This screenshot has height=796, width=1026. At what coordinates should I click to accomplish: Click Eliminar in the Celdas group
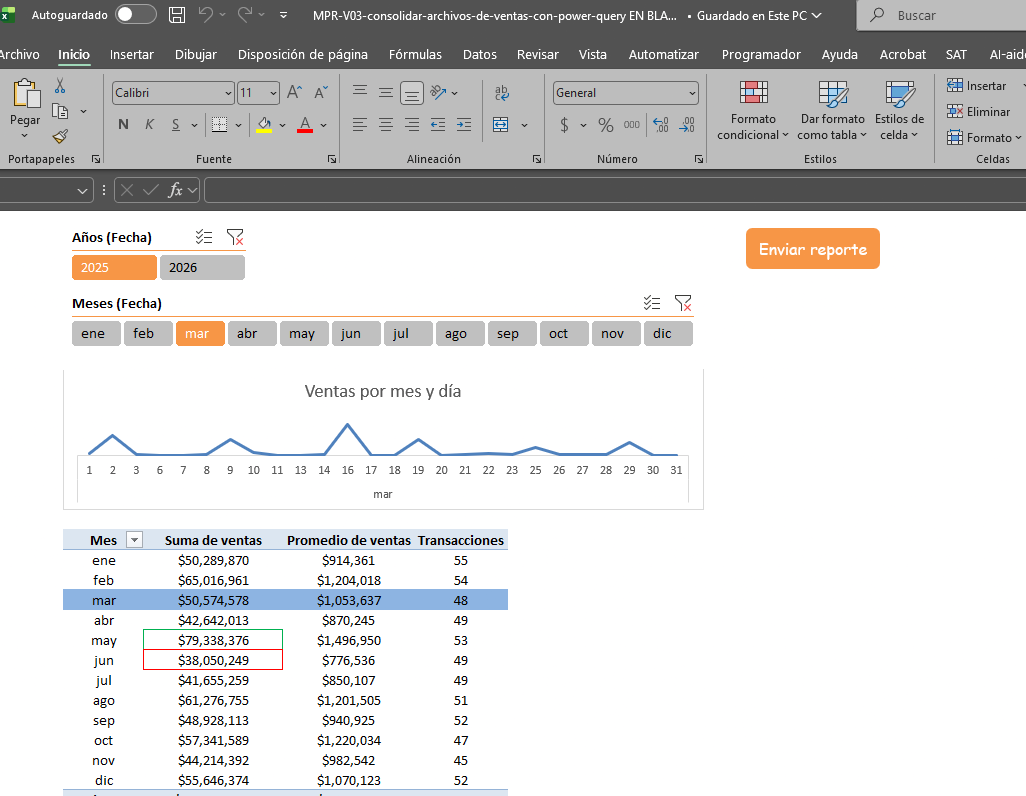click(978, 112)
